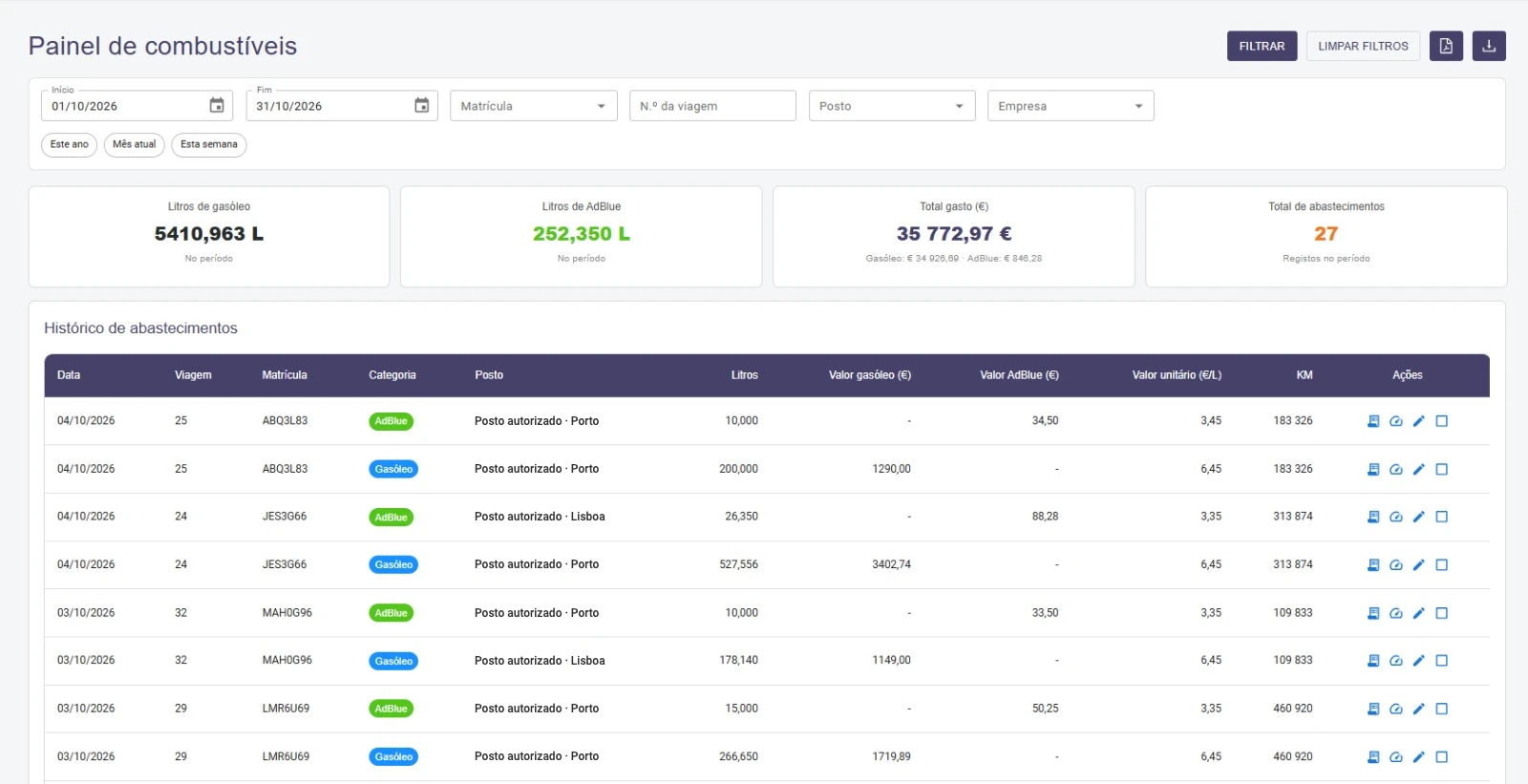Screen dimensions: 1528x784
Task: Open the Início date calendar picker
Action: pos(217,106)
